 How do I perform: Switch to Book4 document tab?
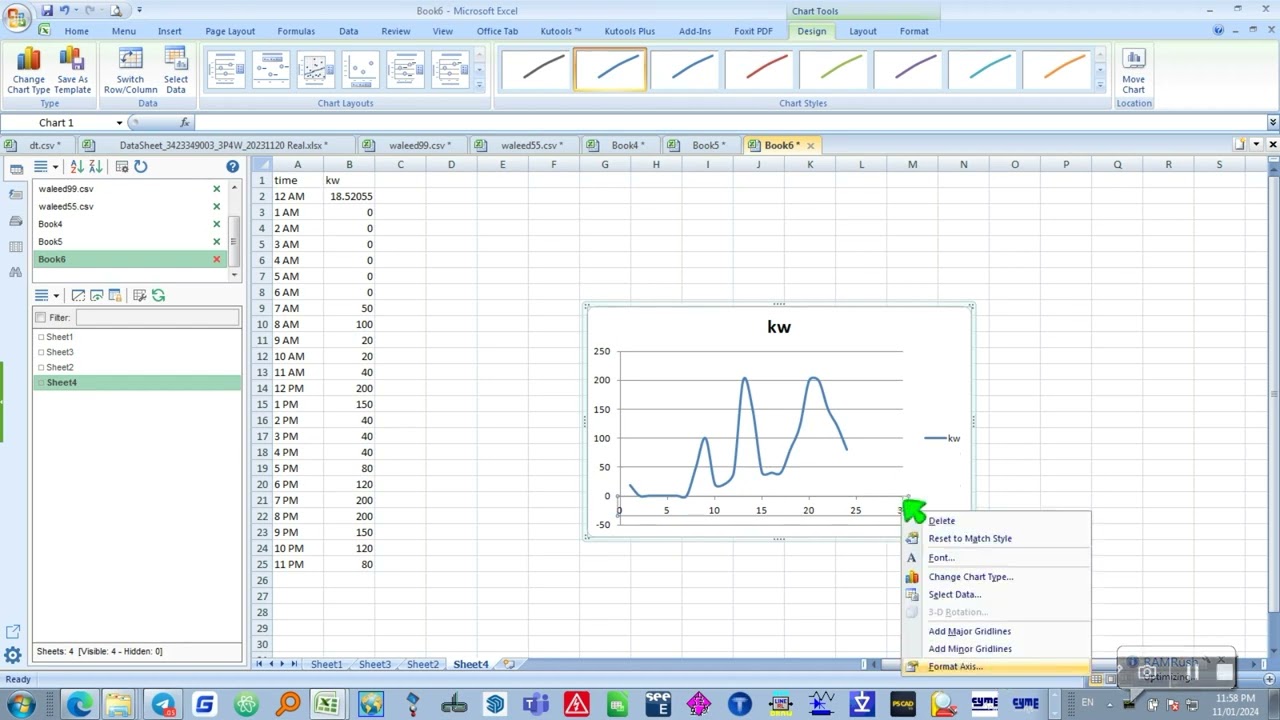click(x=625, y=145)
